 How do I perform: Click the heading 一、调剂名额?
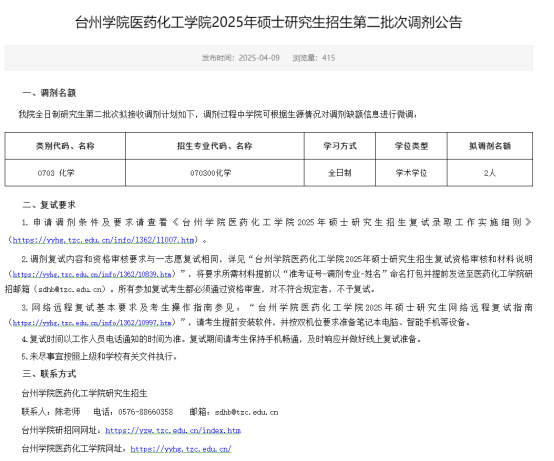(x=49, y=93)
